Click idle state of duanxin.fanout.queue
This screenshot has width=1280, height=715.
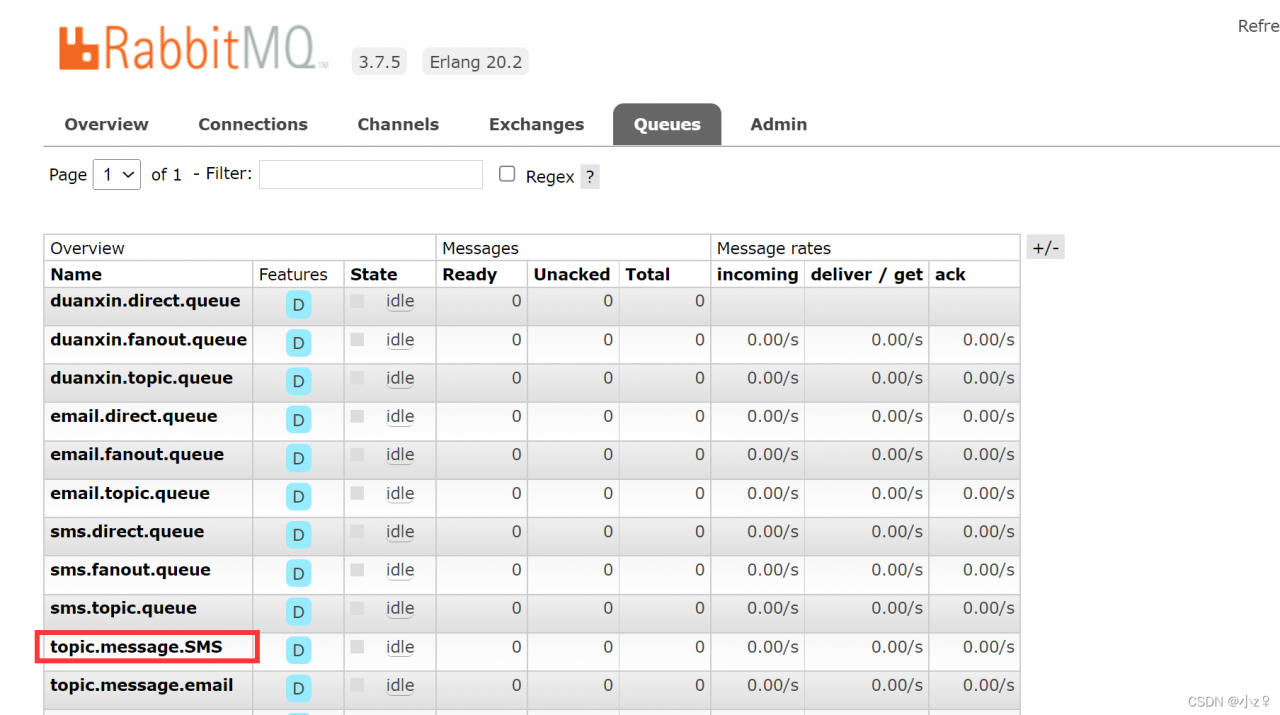click(400, 340)
